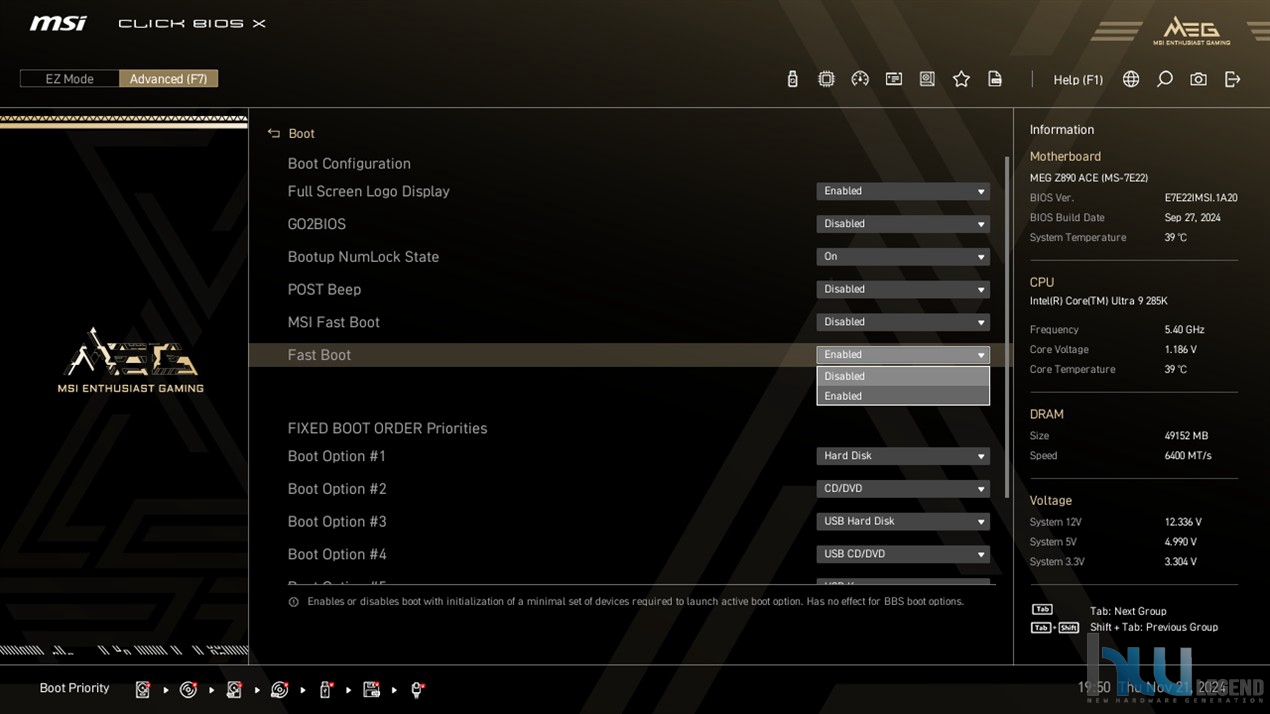Select the first CD/DVD disc icon in Boot Priority
The width and height of the screenshot is (1270, 714).
(188, 689)
